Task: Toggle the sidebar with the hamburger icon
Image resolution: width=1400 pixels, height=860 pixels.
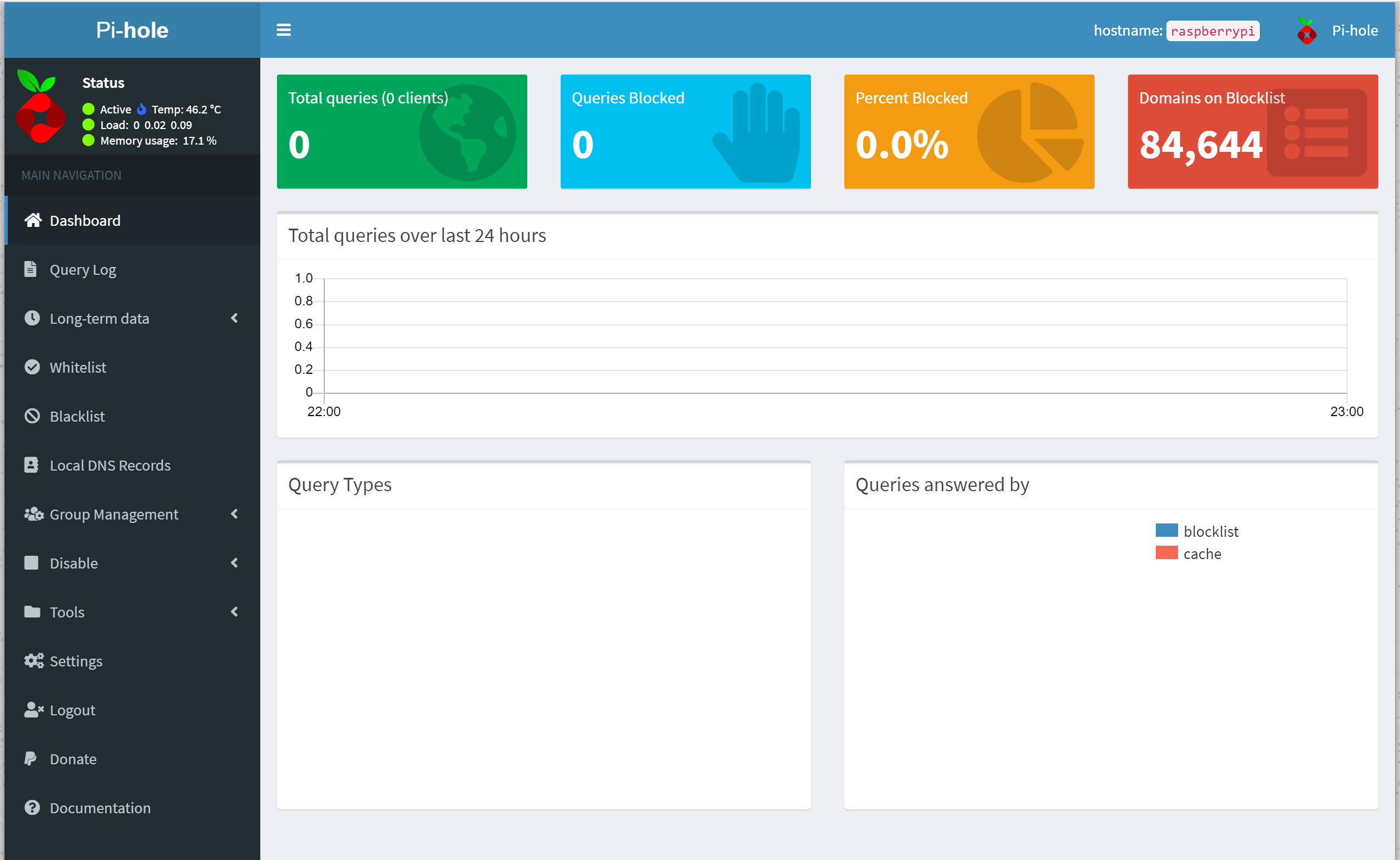Action: [283, 29]
